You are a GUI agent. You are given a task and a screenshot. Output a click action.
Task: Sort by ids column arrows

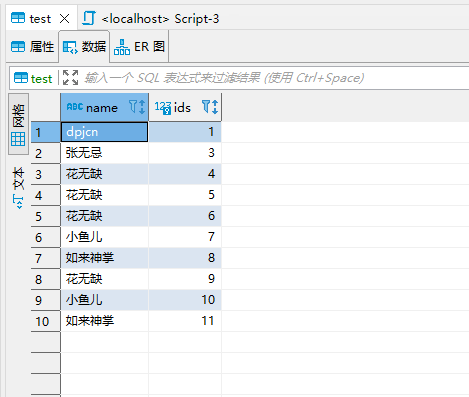point(215,107)
